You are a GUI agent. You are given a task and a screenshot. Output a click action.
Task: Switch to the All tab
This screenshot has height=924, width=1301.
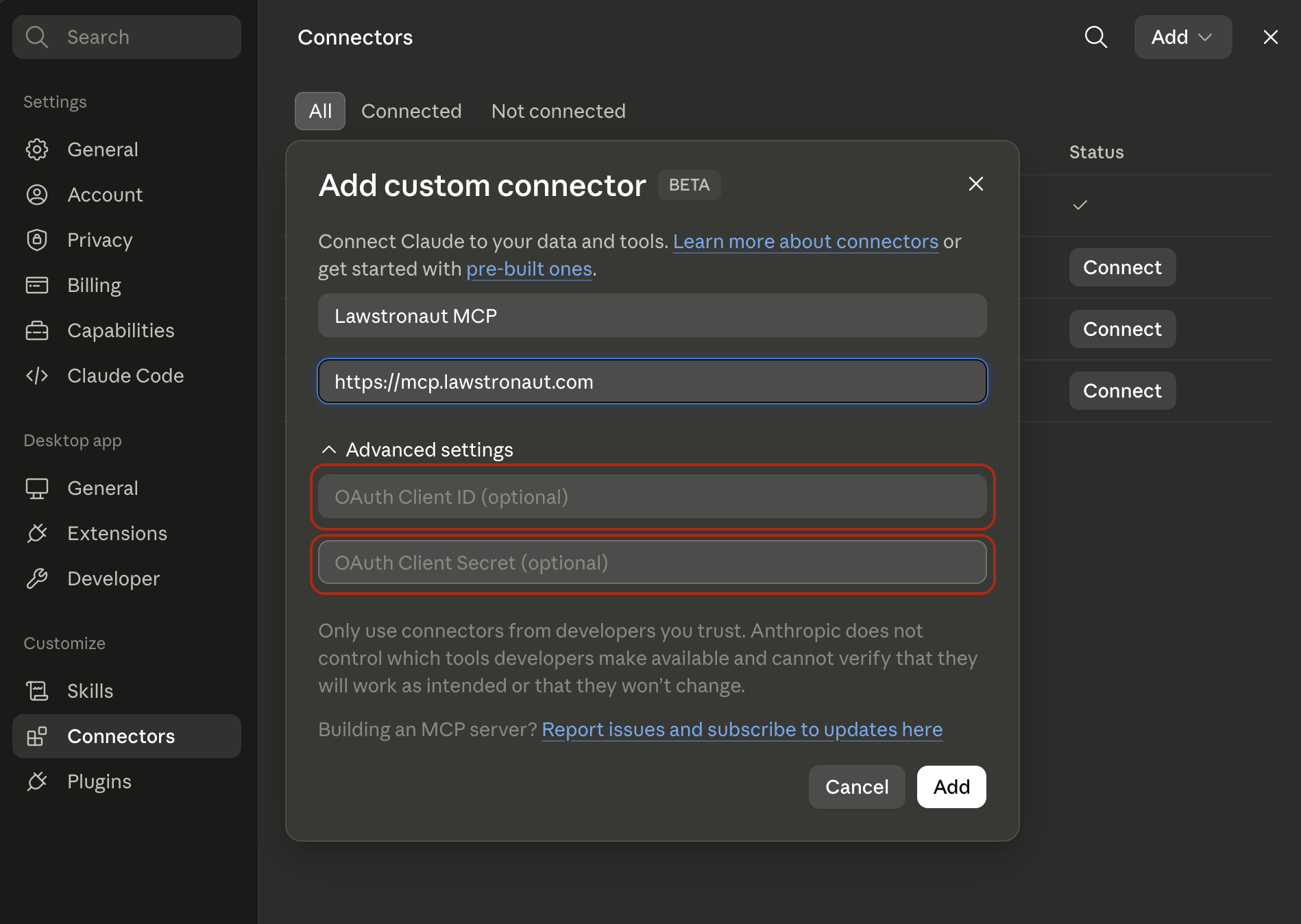click(x=320, y=111)
